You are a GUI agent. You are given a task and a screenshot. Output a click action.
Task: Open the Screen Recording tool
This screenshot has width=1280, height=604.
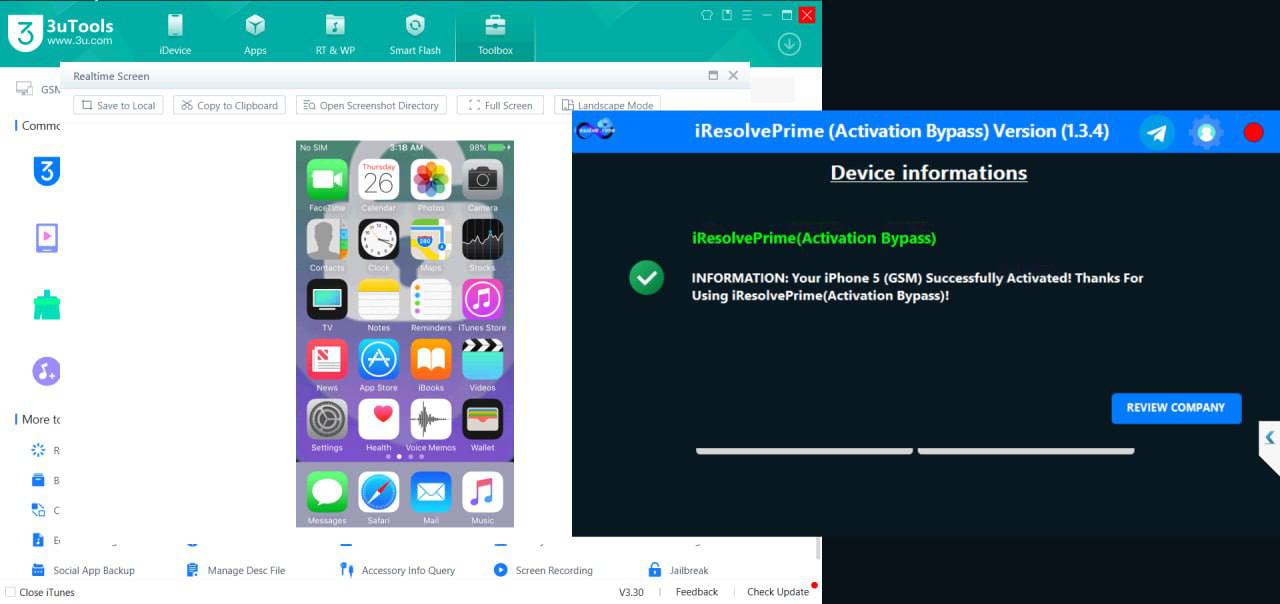pyautogui.click(x=543, y=570)
